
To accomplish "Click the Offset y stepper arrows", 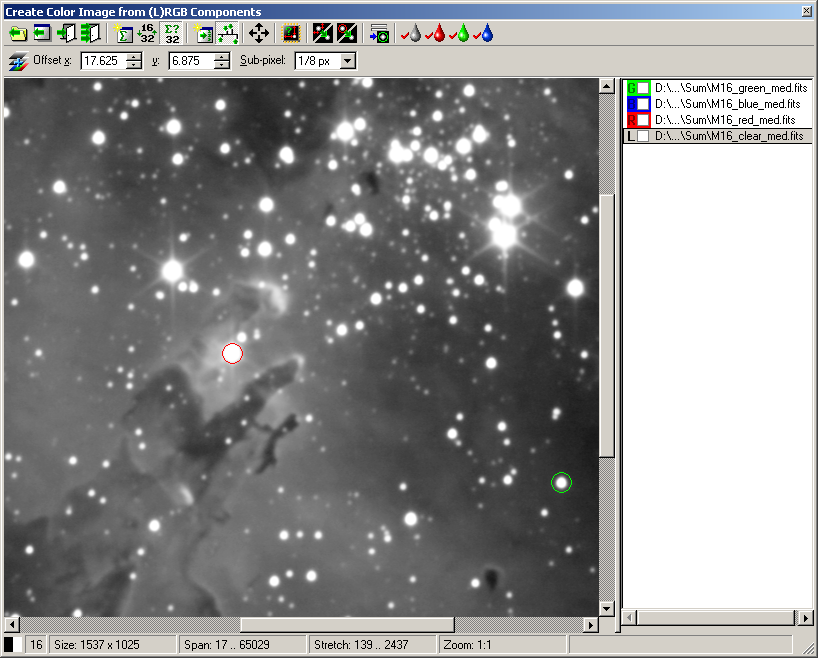I will 222,61.
